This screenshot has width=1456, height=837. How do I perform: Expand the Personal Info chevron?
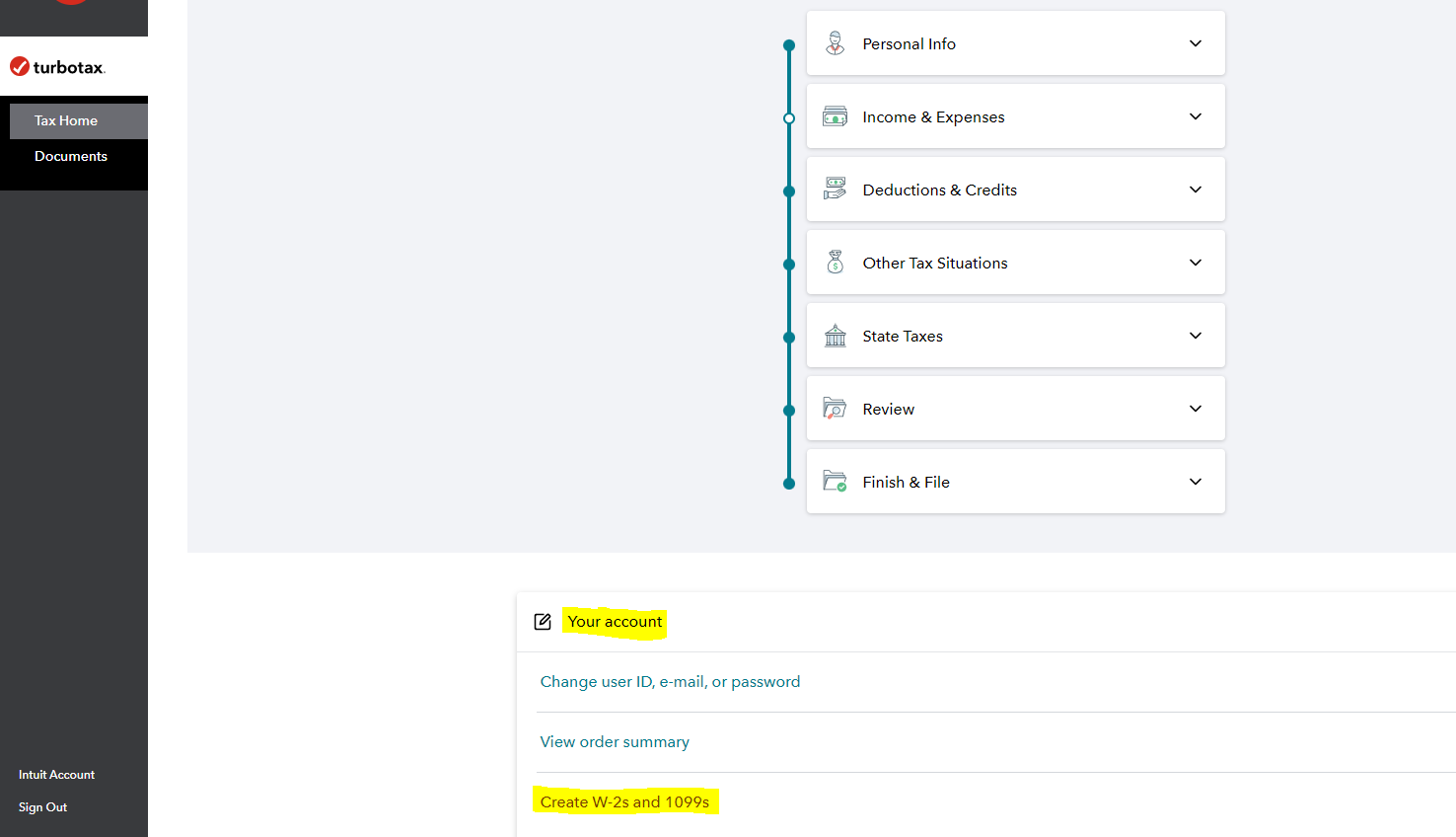pos(1196,43)
